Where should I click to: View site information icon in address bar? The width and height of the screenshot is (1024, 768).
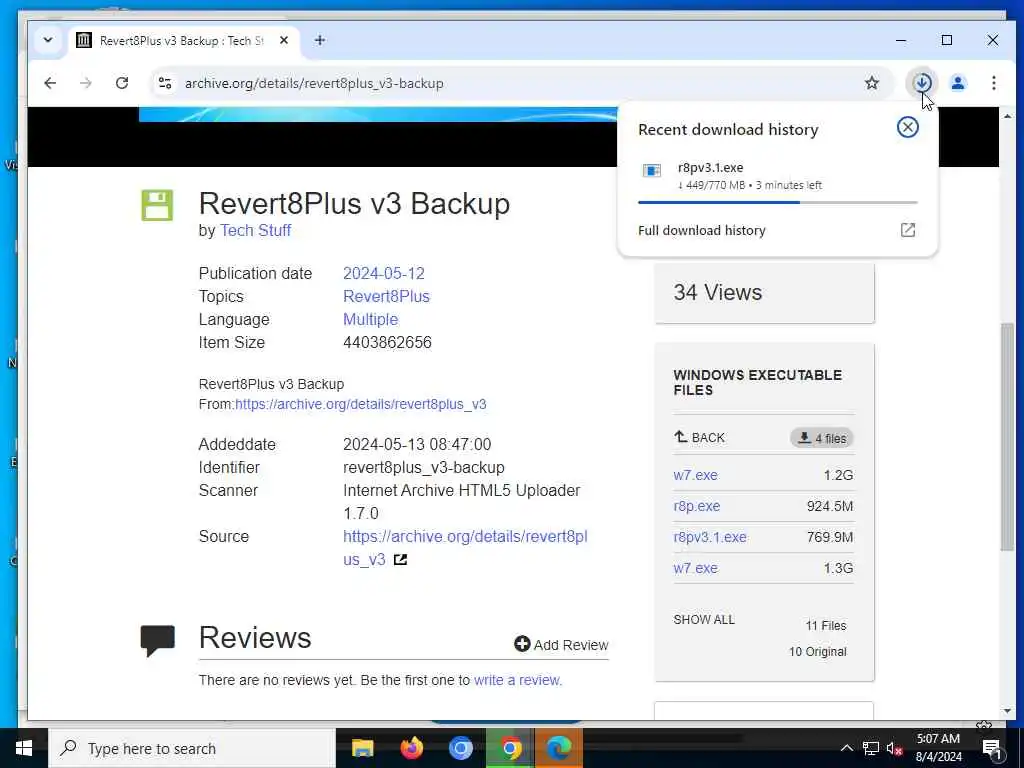165,83
